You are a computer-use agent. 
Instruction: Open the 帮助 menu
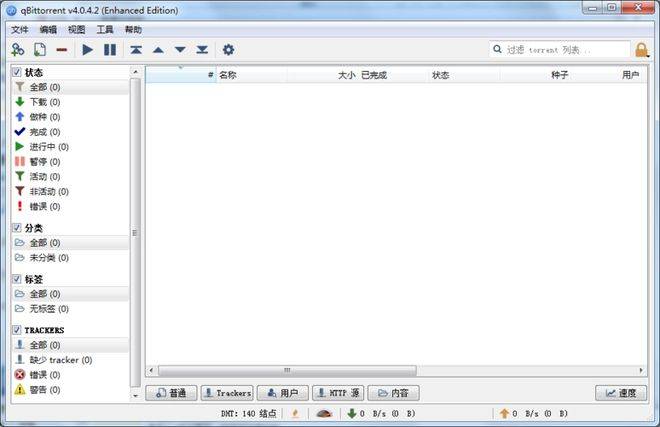(133, 29)
